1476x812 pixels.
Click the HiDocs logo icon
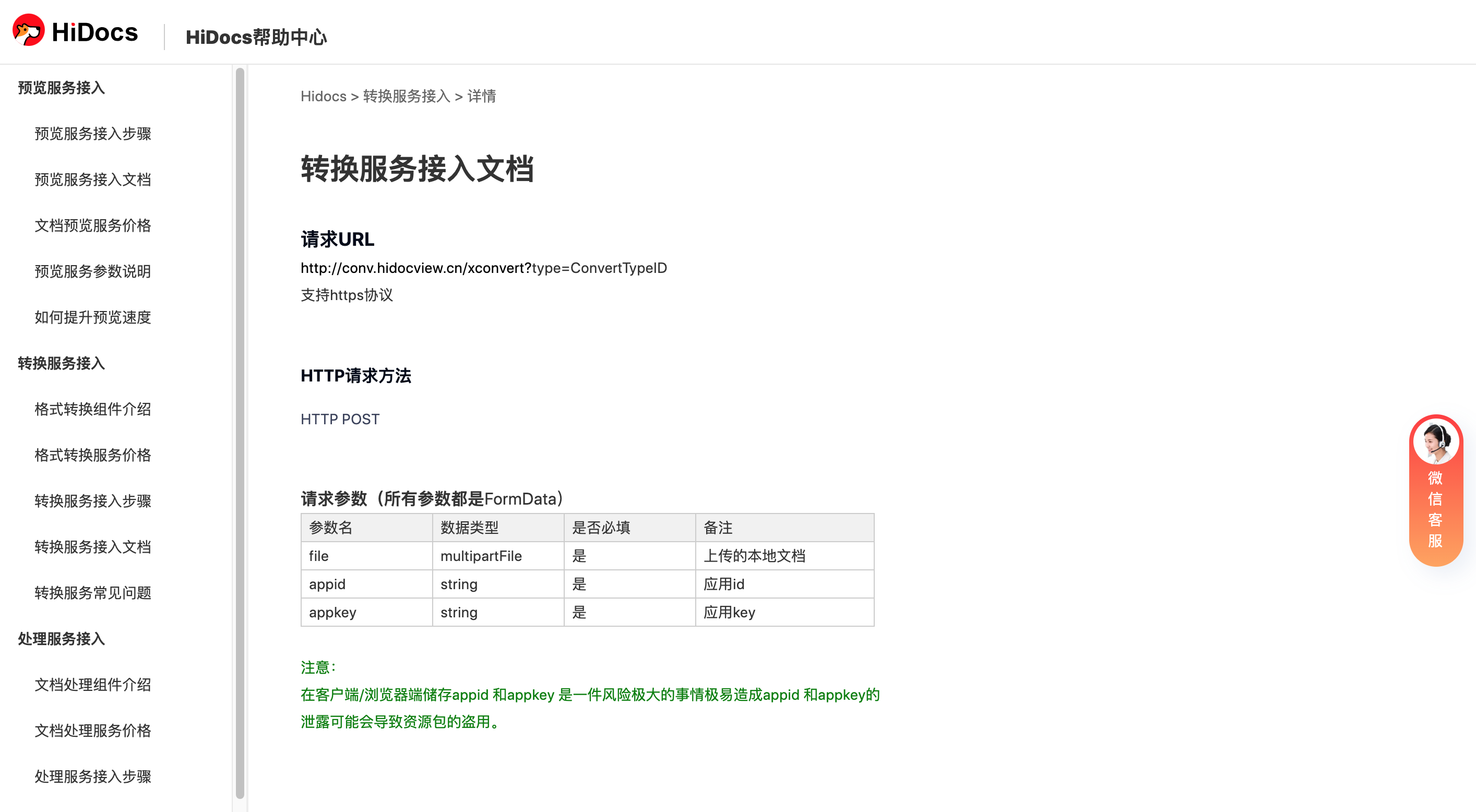(x=29, y=30)
